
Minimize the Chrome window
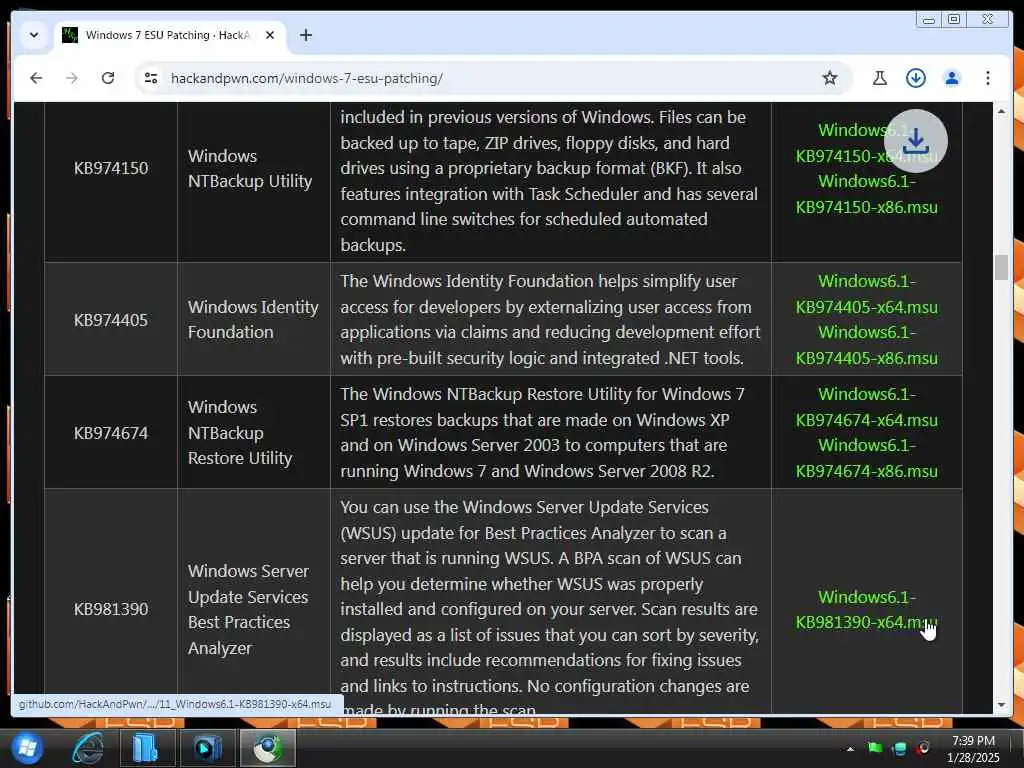click(928, 20)
